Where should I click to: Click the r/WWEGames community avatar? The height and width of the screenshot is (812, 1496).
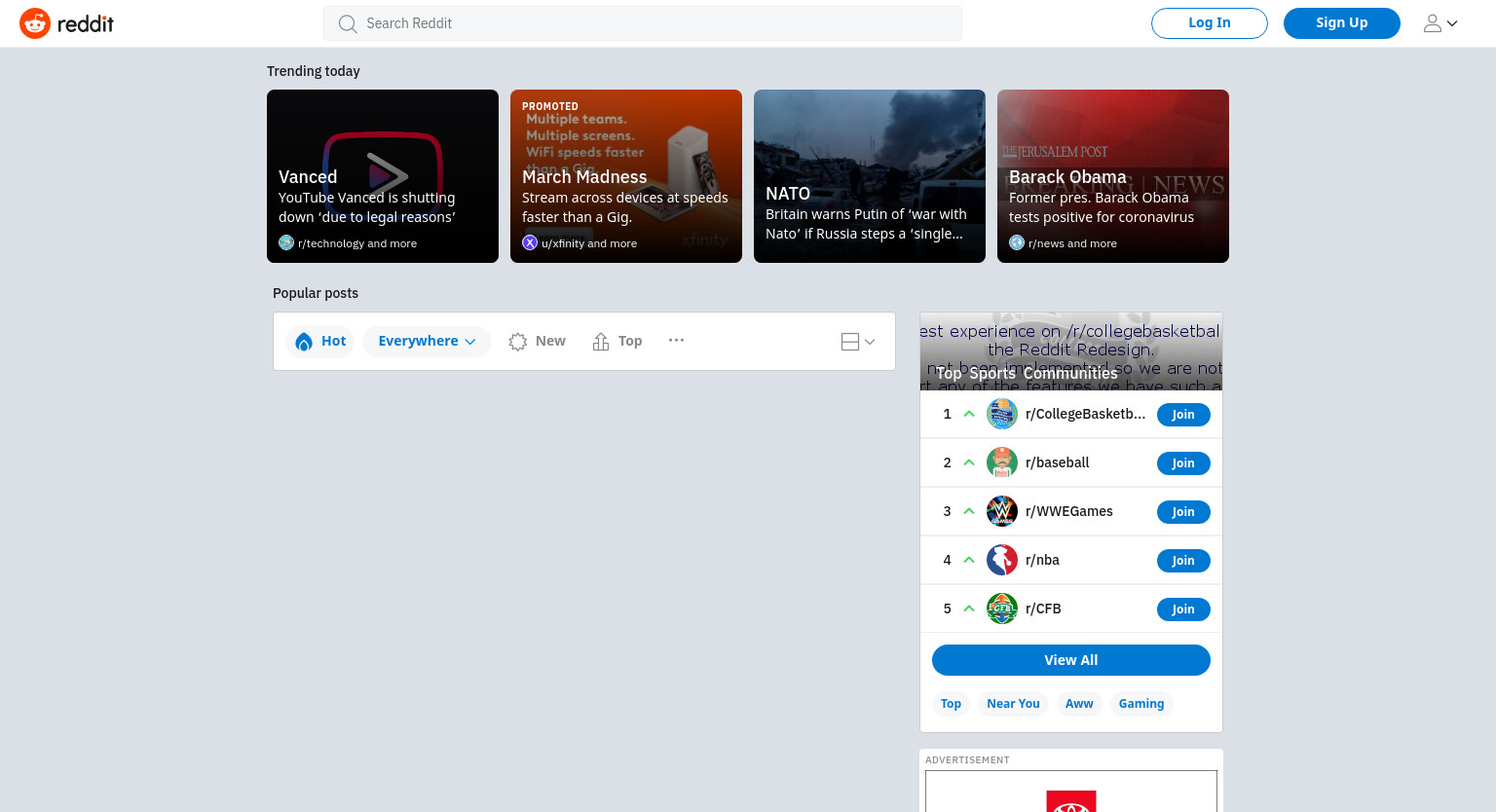[1002, 511]
